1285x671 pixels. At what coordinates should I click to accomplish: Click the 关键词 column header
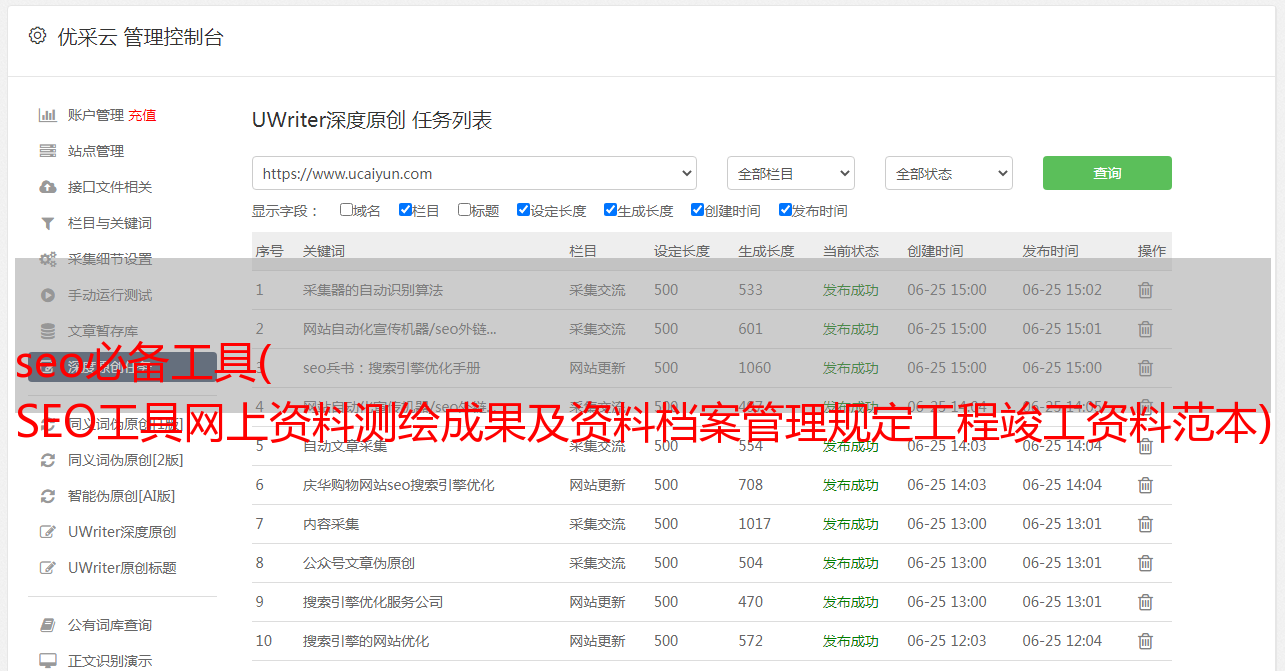(x=324, y=251)
